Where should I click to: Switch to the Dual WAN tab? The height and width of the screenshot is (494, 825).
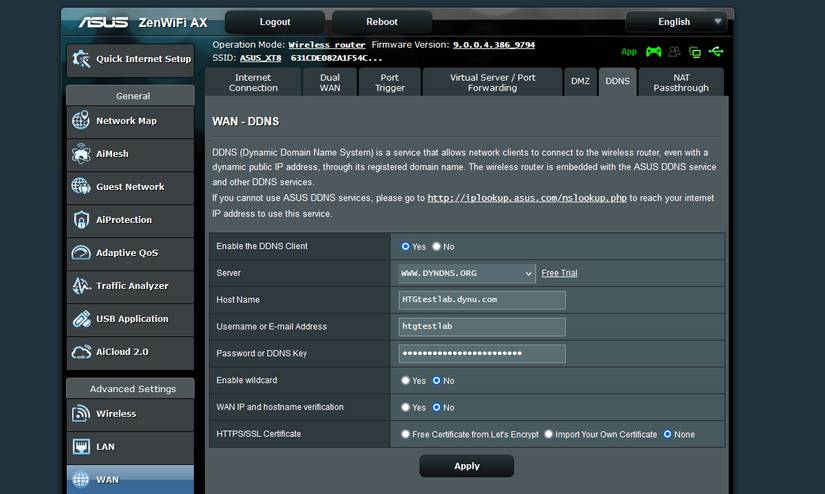[330, 83]
